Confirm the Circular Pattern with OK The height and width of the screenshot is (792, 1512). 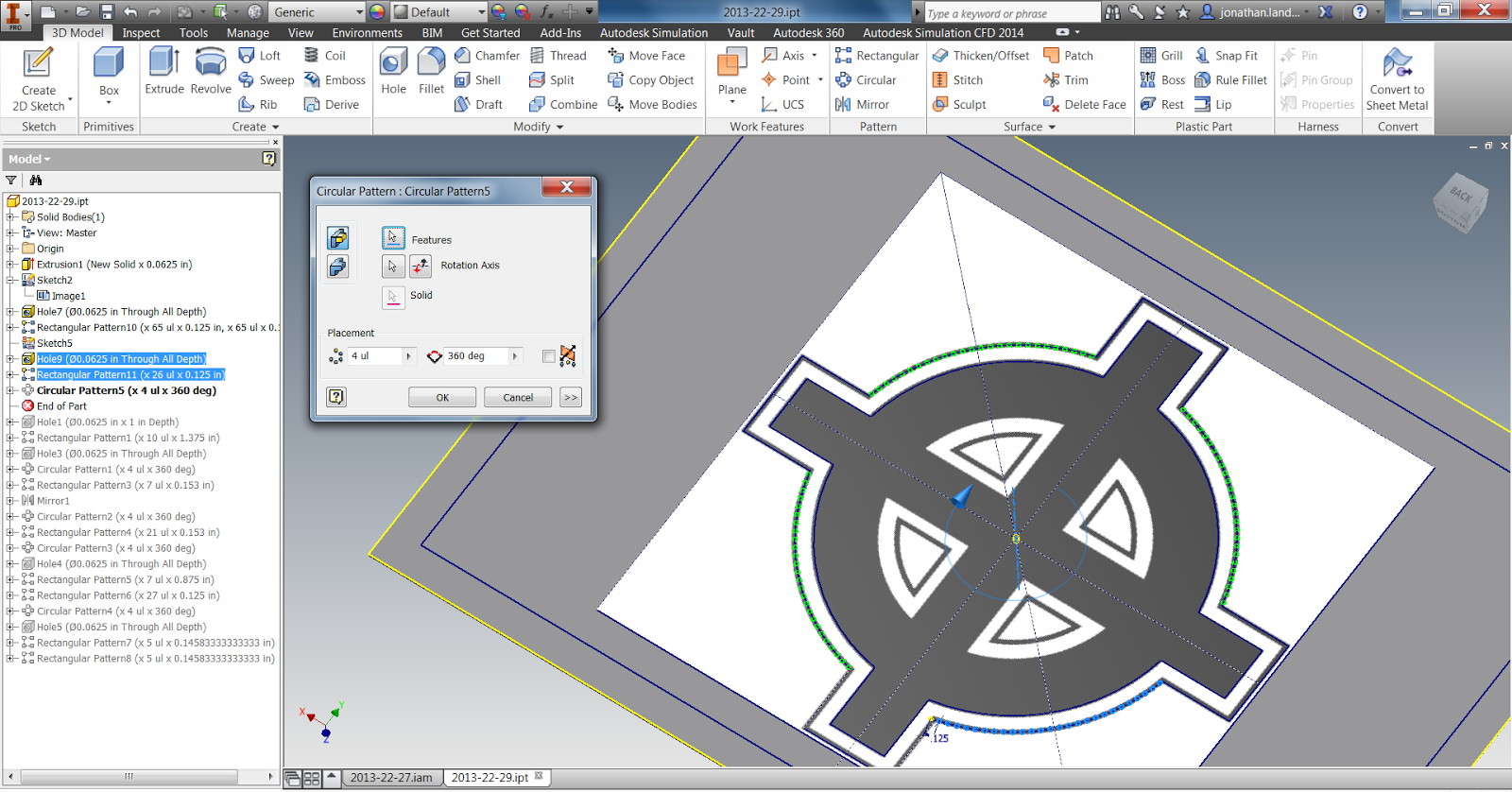click(442, 398)
